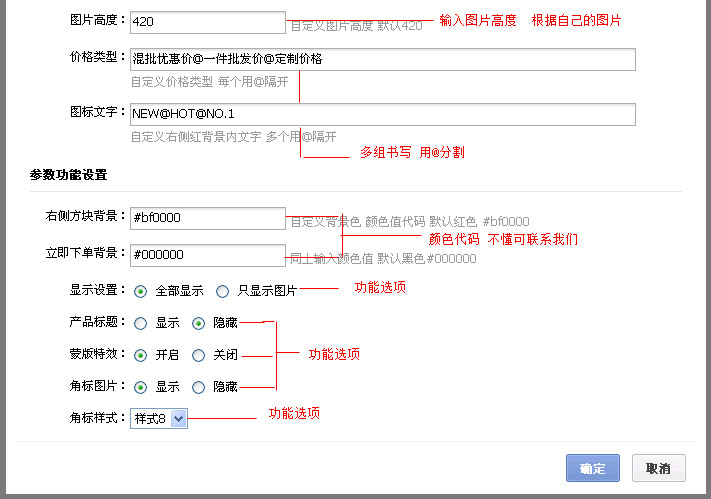Set 产品标题 to 显示
711x499 pixels.
[140, 323]
